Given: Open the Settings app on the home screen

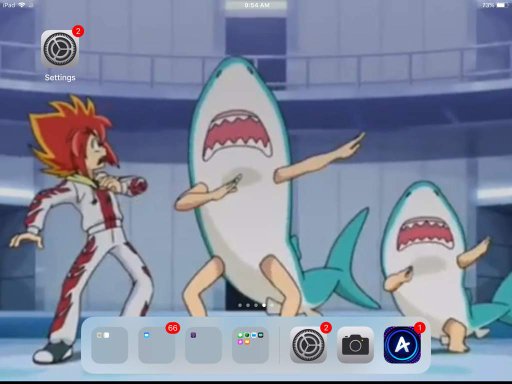Looking at the screenshot, I should coord(60,49).
